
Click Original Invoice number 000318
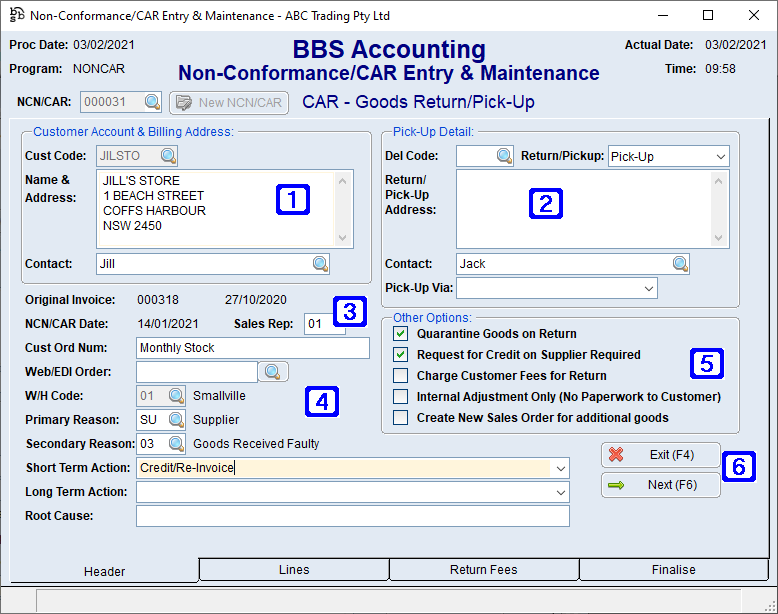(158, 300)
